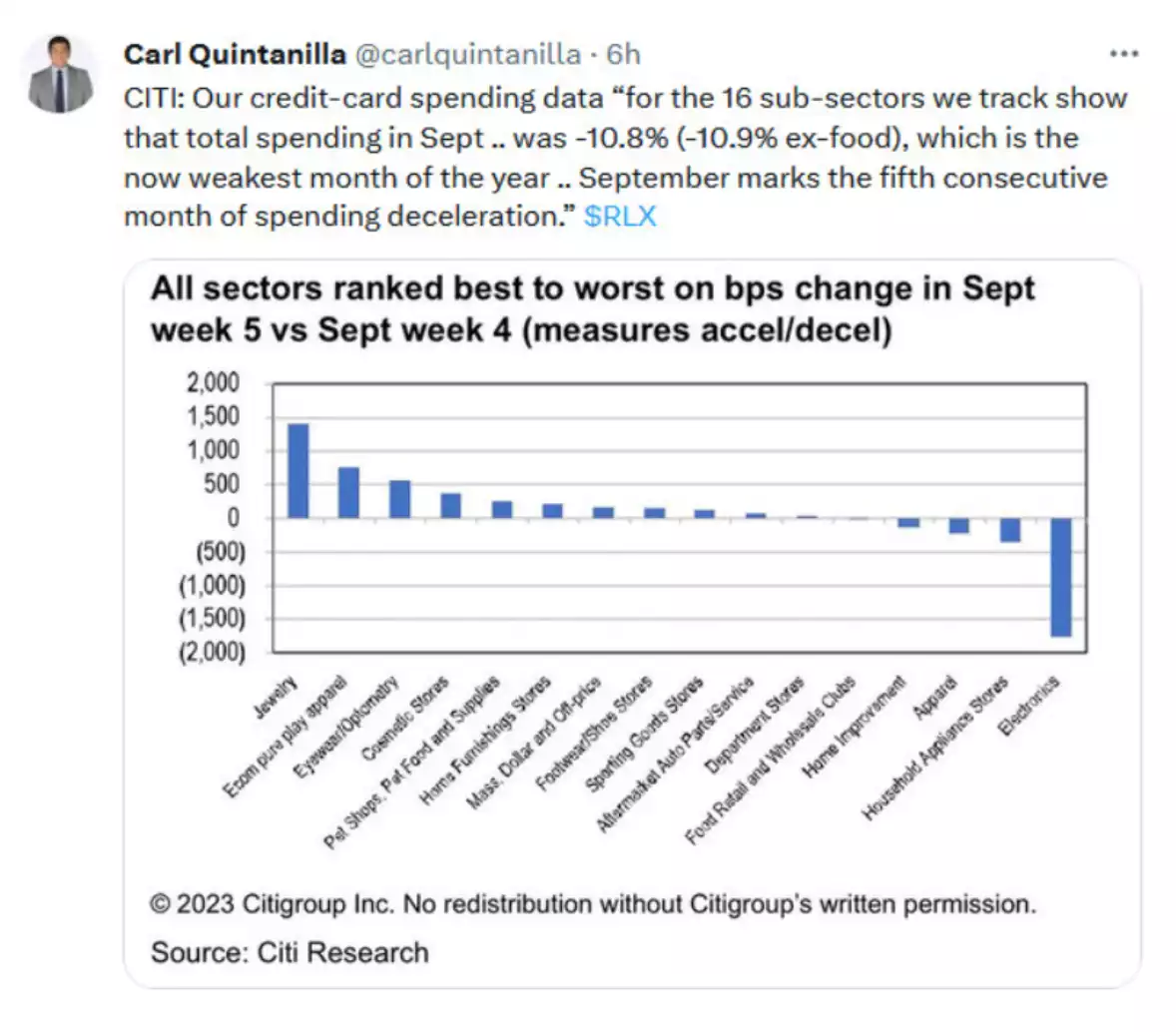The height and width of the screenshot is (1032, 1176).
Task: Click the Pet Shops, Pet Food and Supplies bar
Action: tap(501, 509)
